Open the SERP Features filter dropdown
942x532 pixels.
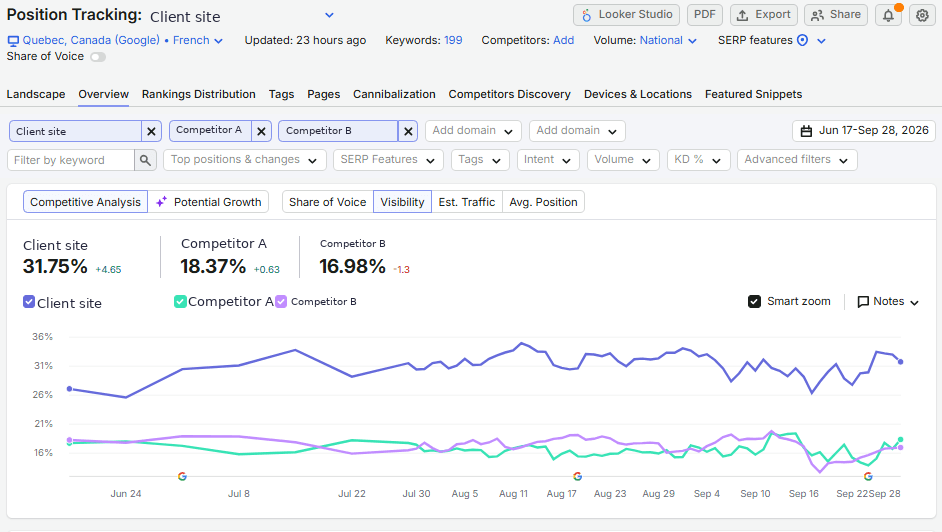[x=388, y=160]
